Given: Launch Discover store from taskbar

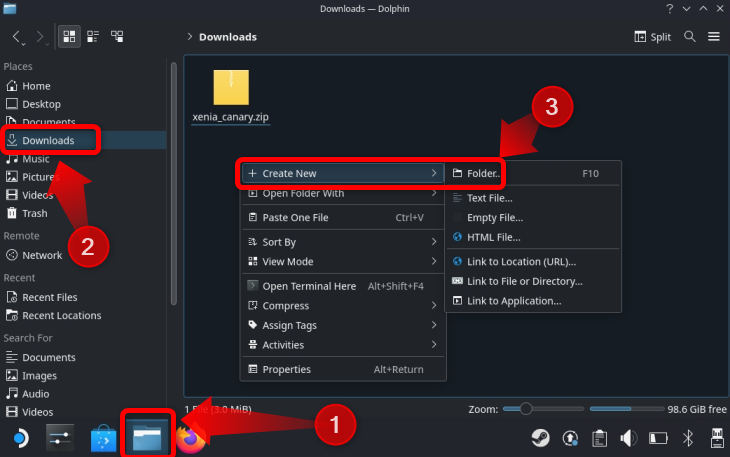Looking at the screenshot, I should tap(103, 438).
